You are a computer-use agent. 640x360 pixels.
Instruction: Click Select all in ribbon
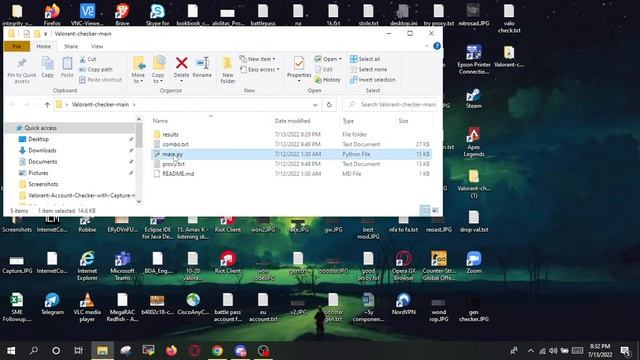[x=365, y=59]
